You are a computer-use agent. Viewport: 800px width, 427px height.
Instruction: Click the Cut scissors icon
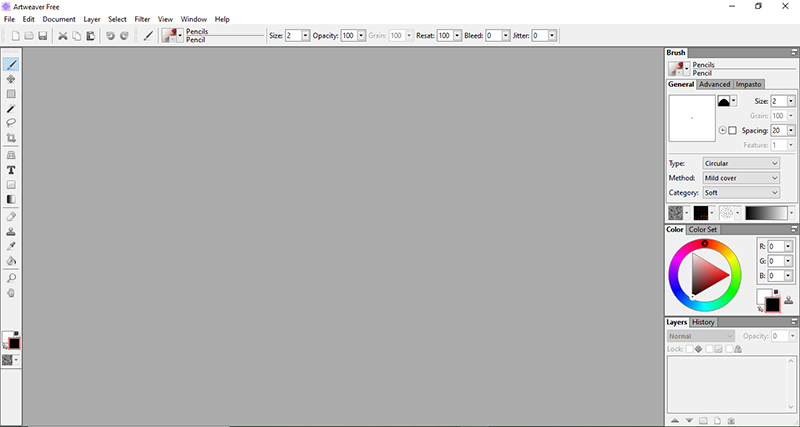[63, 35]
